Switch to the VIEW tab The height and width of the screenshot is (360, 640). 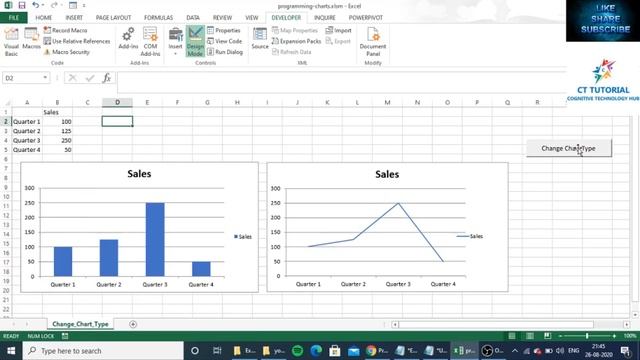coord(251,18)
